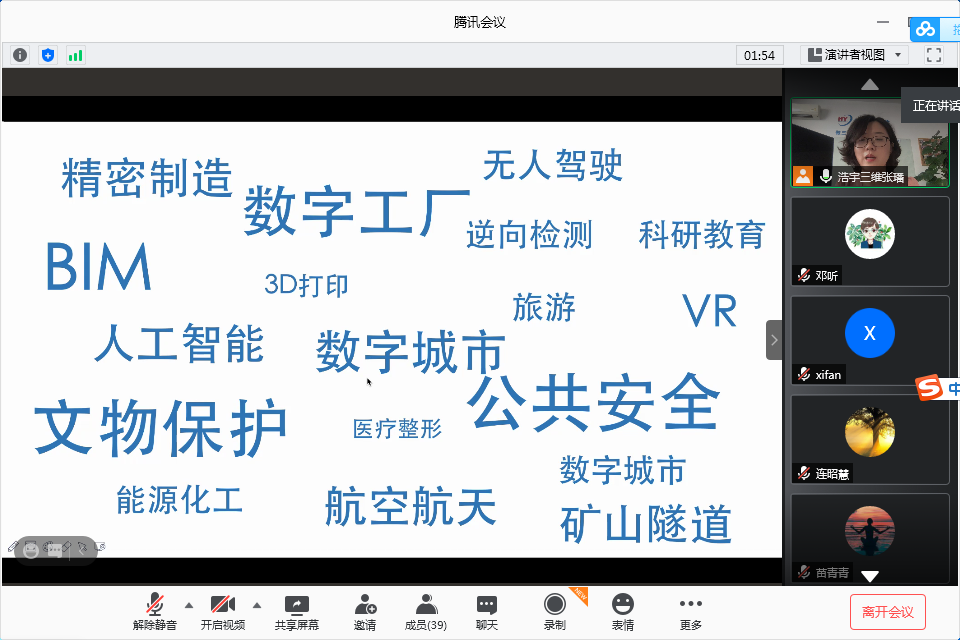
Task: Open the 演讲者视图 view dropdown
Action: 856,55
